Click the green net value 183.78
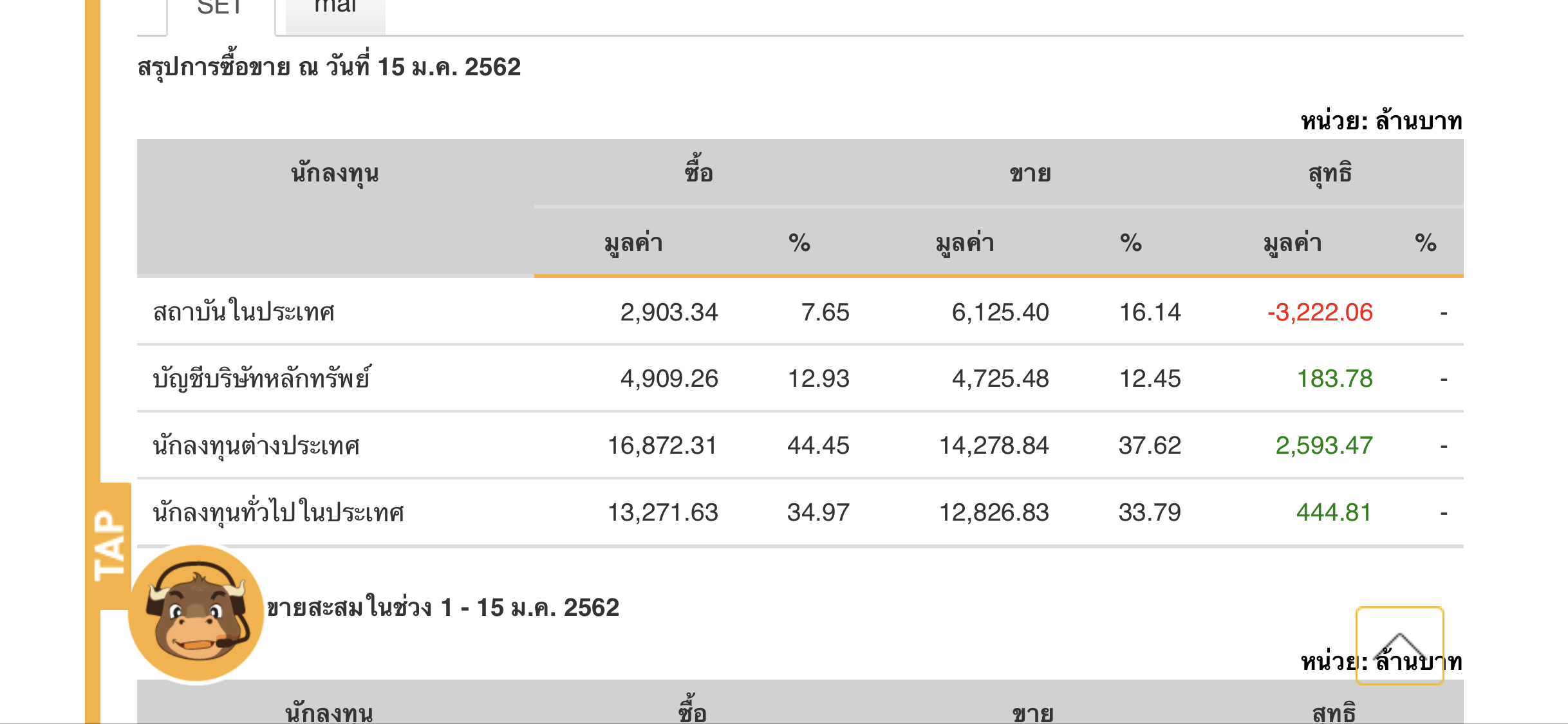 [x=1334, y=379]
